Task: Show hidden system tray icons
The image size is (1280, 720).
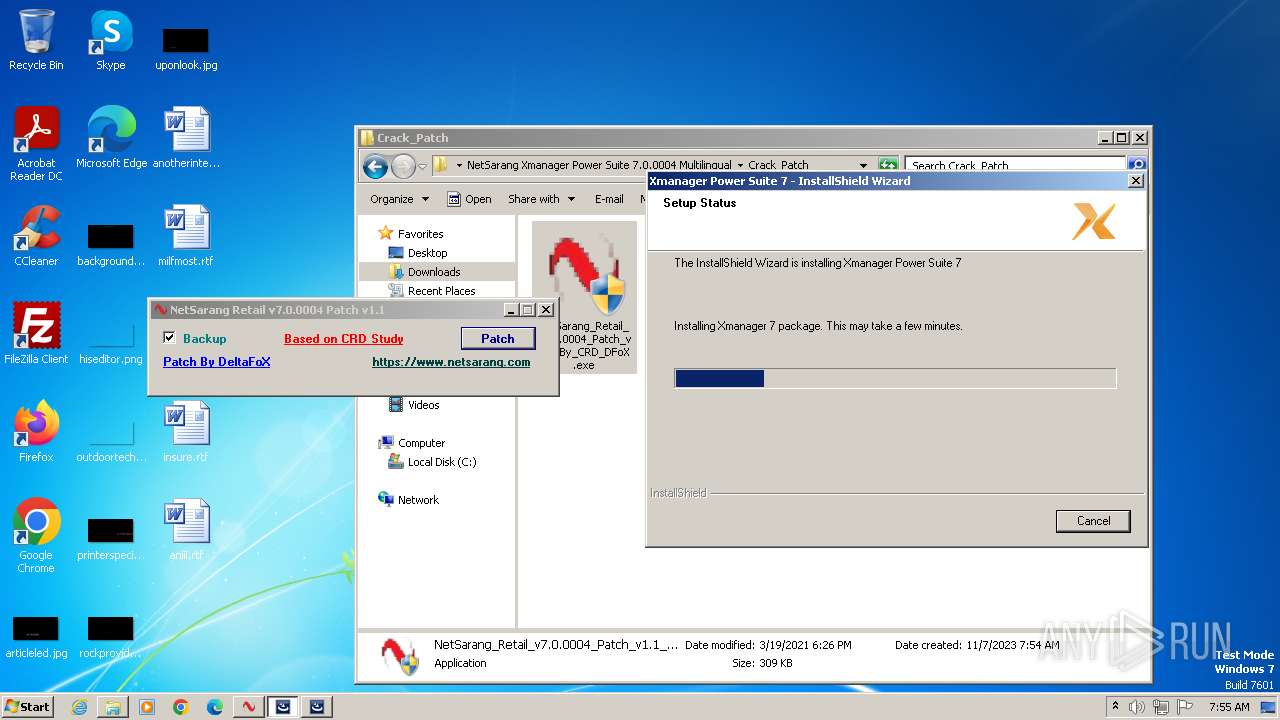Action: pyautogui.click(x=1116, y=707)
